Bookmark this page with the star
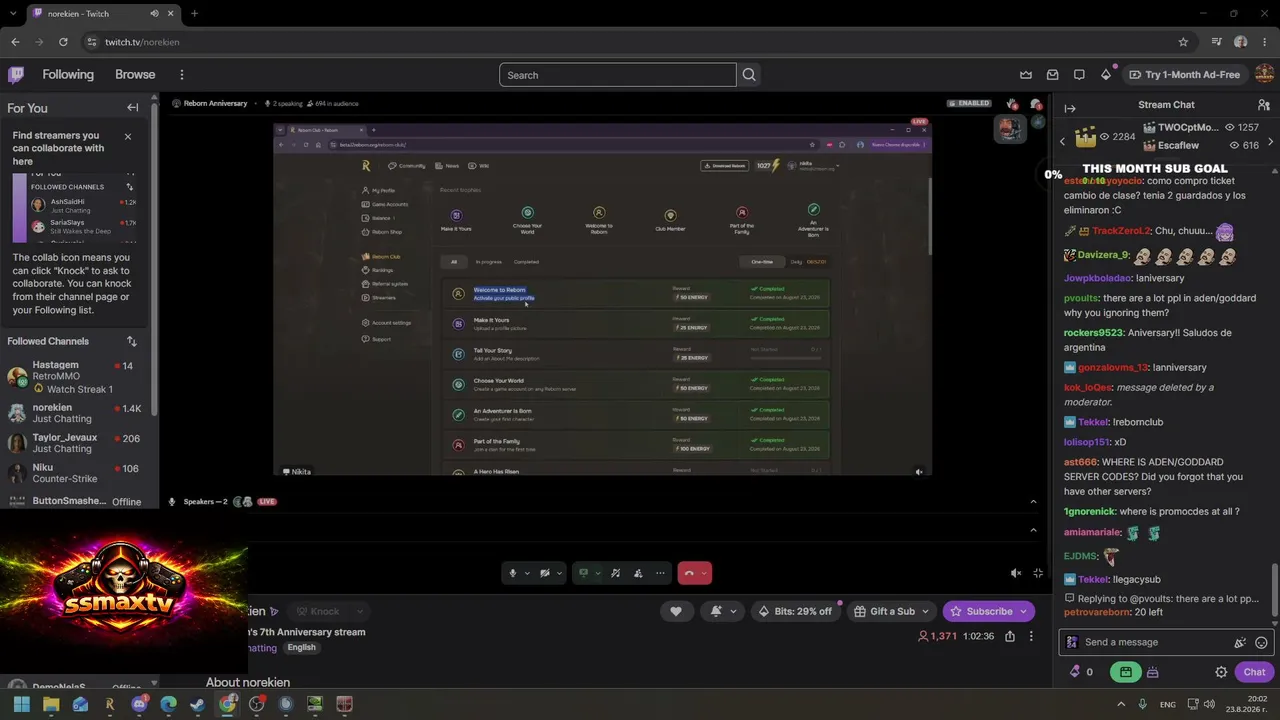Image resolution: width=1280 pixels, height=720 pixels. (1183, 42)
